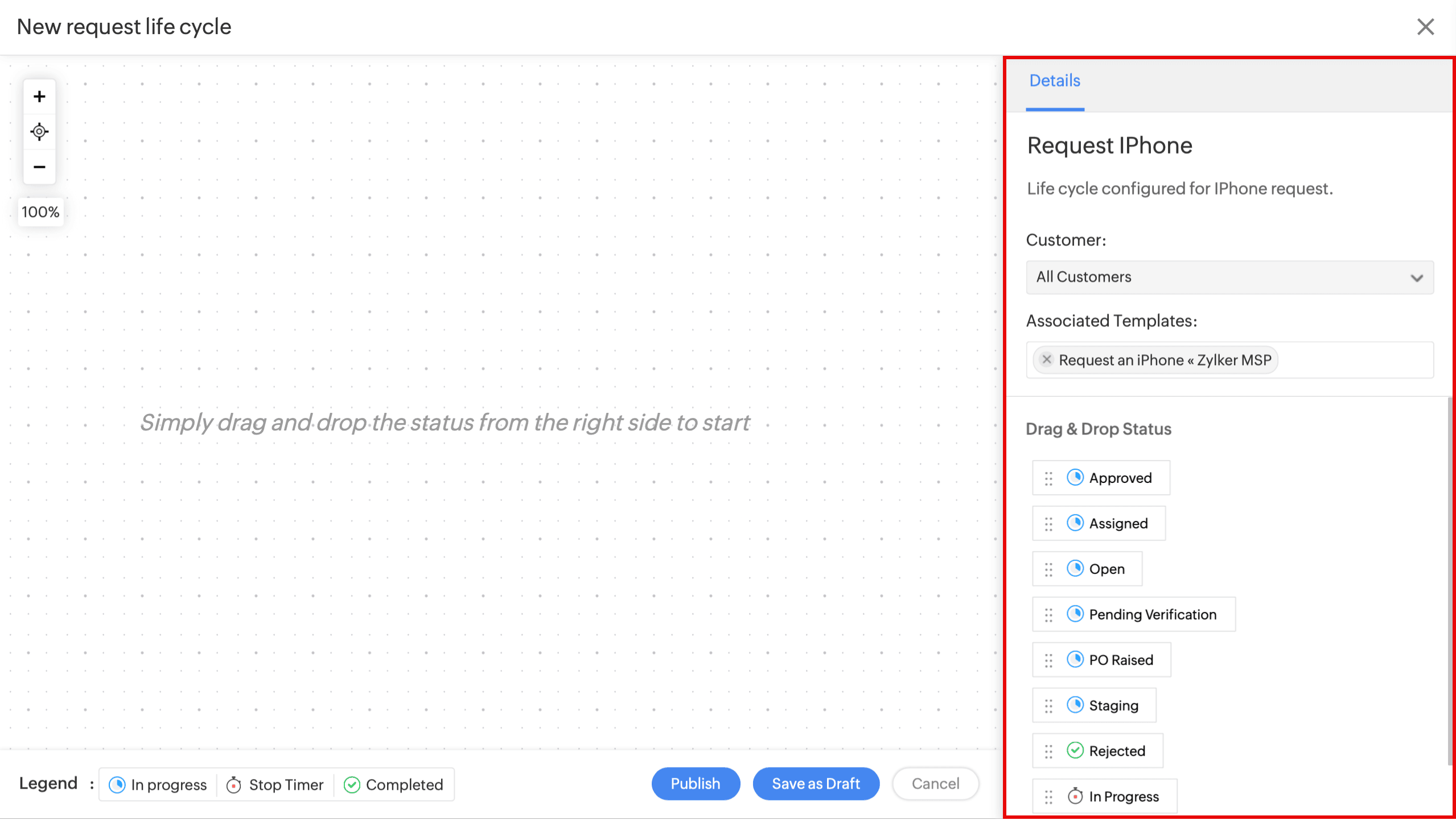1456x820 pixels.
Task: Click the drag handle beside PO Raised
Action: [x=1048, y=661]
